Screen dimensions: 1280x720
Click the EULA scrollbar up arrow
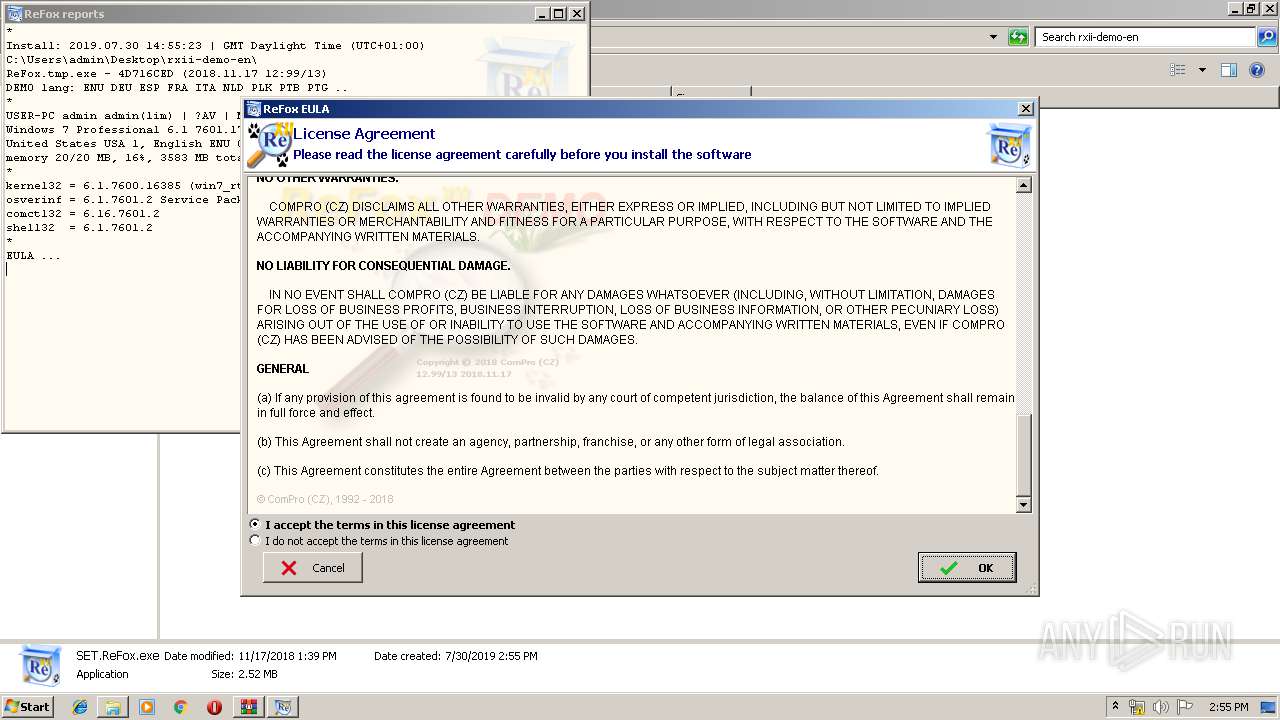1023,186
